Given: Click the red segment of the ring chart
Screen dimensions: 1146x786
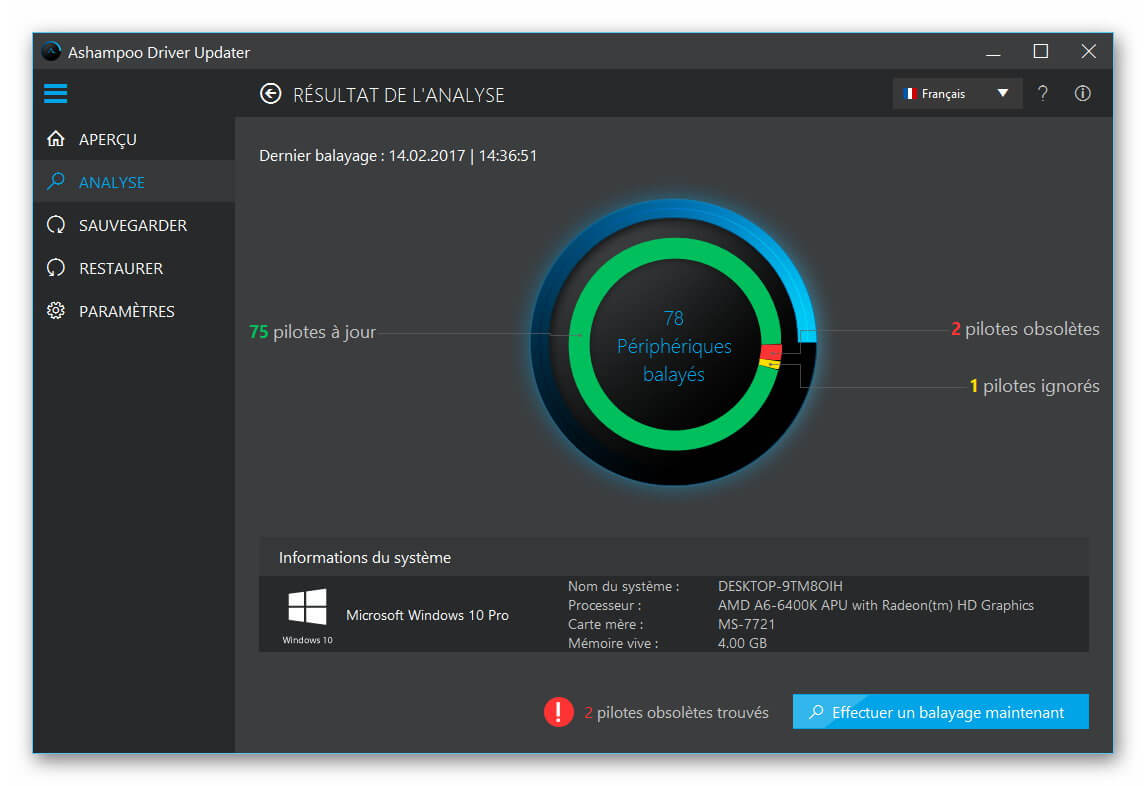Looking at the screenshot, I should pyautogui.click(x=771, y=352).
